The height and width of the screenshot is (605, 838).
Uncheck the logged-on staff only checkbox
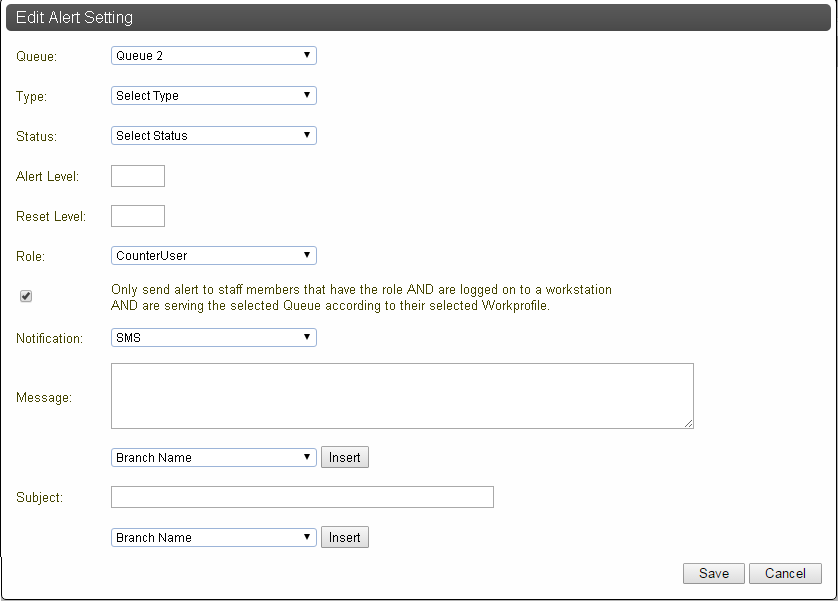point(26,296)
